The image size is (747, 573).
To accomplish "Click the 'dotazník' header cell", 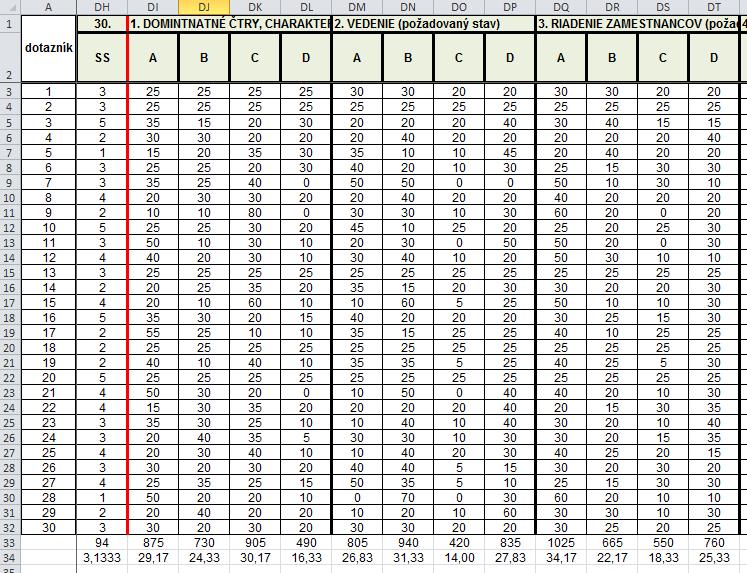I will tap(48, 49).
